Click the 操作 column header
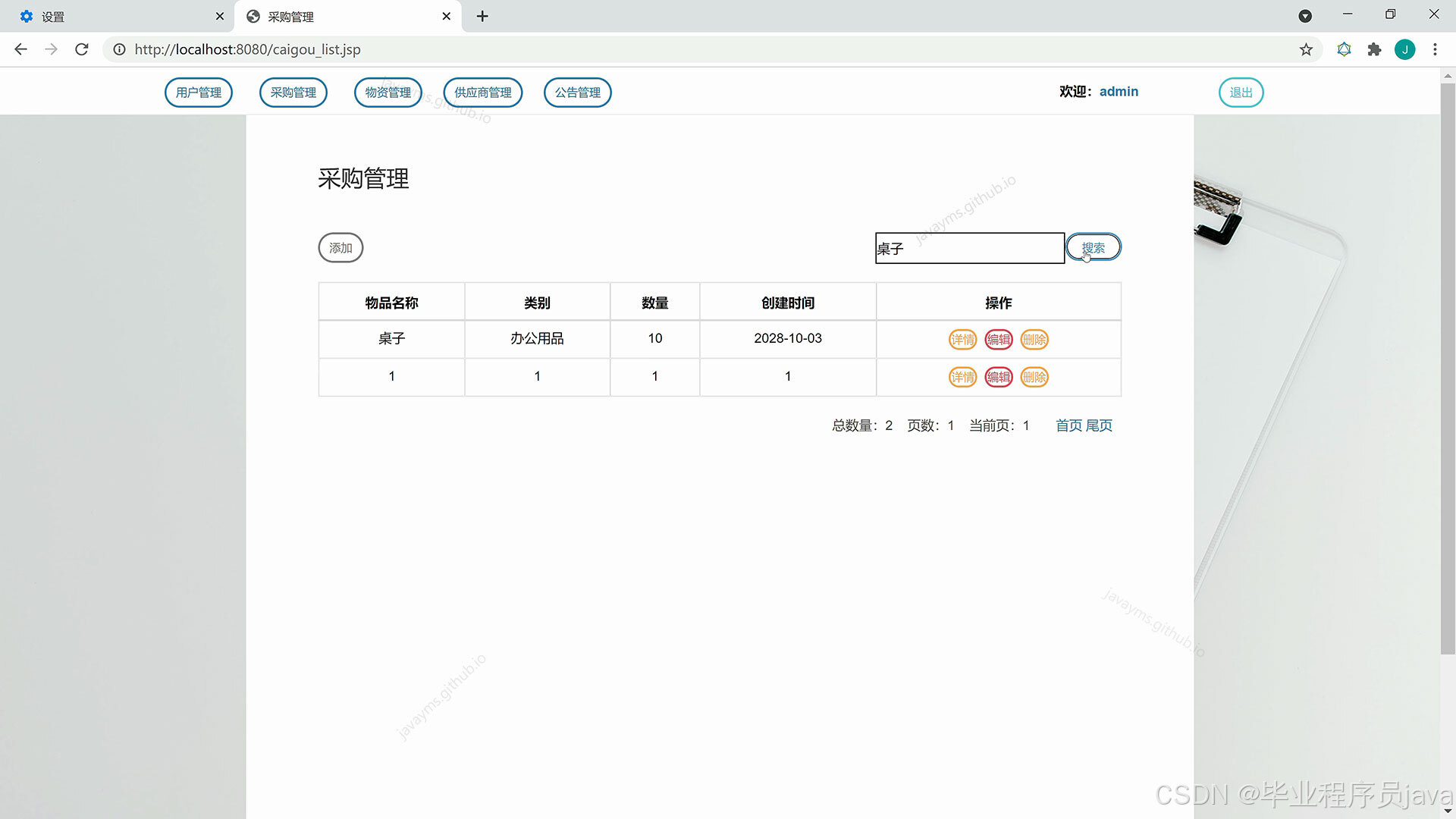This screenshot has height=819, width=1456. tap(999, 303)
